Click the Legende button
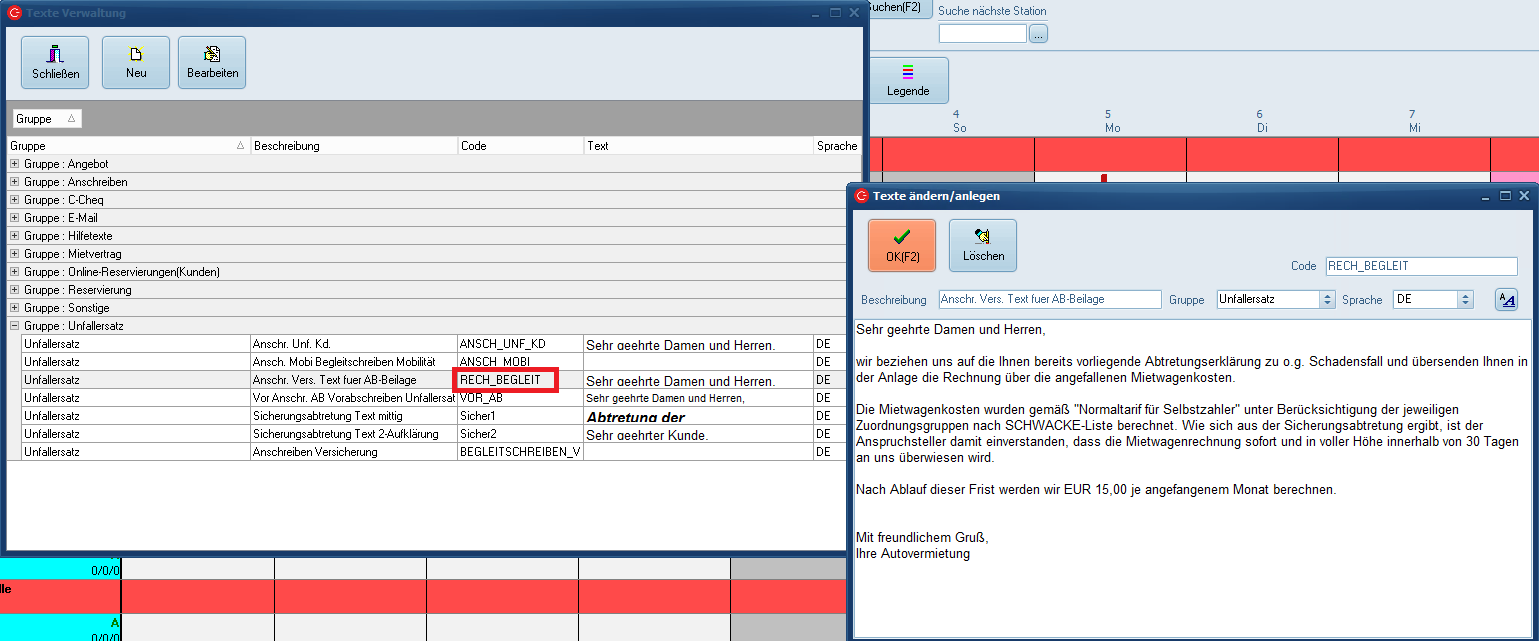 (908, 80)
